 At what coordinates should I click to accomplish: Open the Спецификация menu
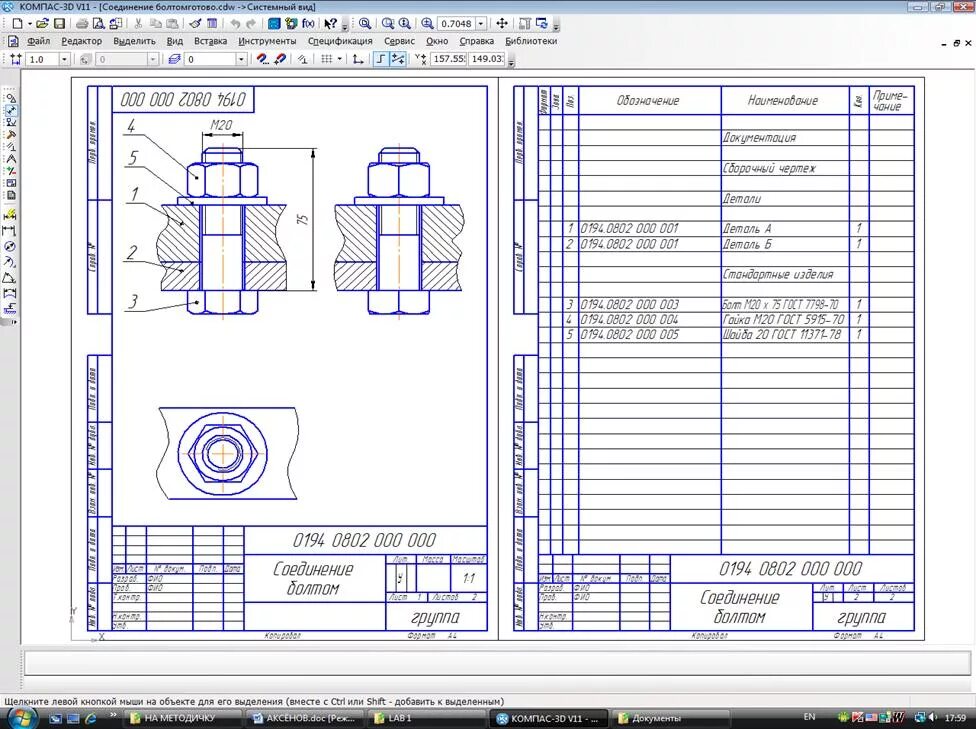coord(340,41)
